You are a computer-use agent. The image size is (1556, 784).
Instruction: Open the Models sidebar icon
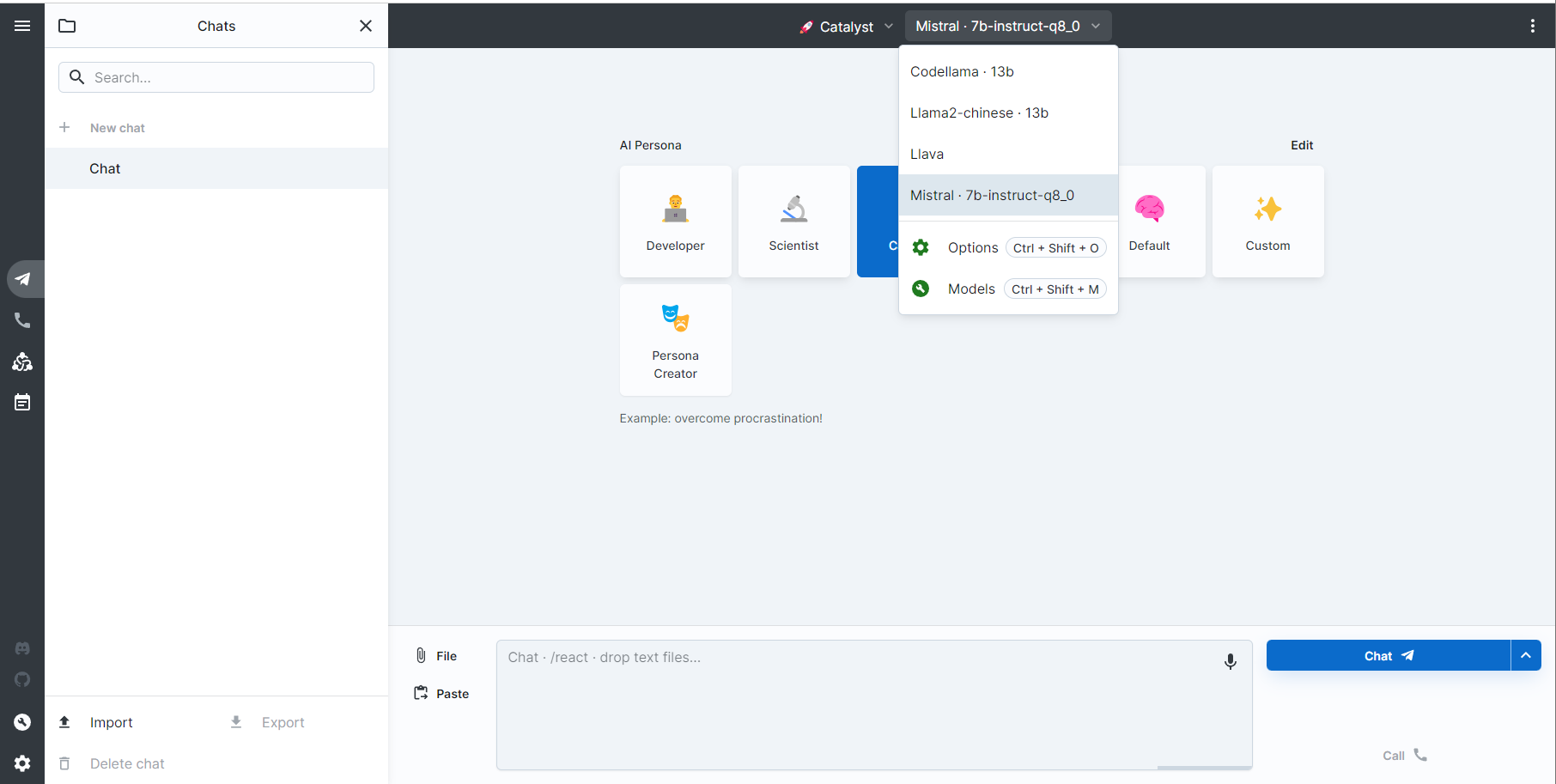coord(22,722)
